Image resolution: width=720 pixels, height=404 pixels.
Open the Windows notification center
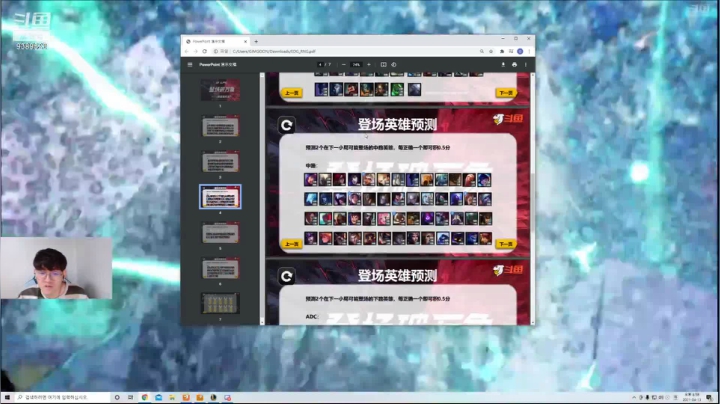coord(709,398)
